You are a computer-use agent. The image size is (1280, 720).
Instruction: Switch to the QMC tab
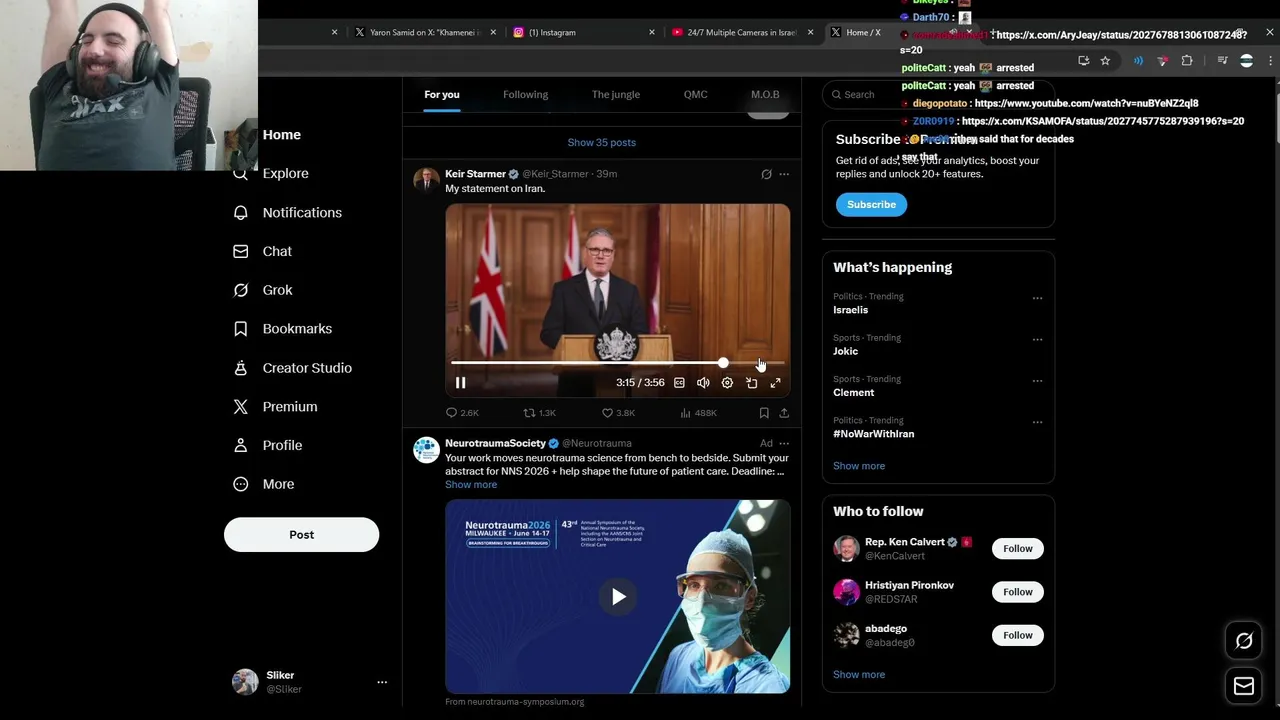[696, 94]
